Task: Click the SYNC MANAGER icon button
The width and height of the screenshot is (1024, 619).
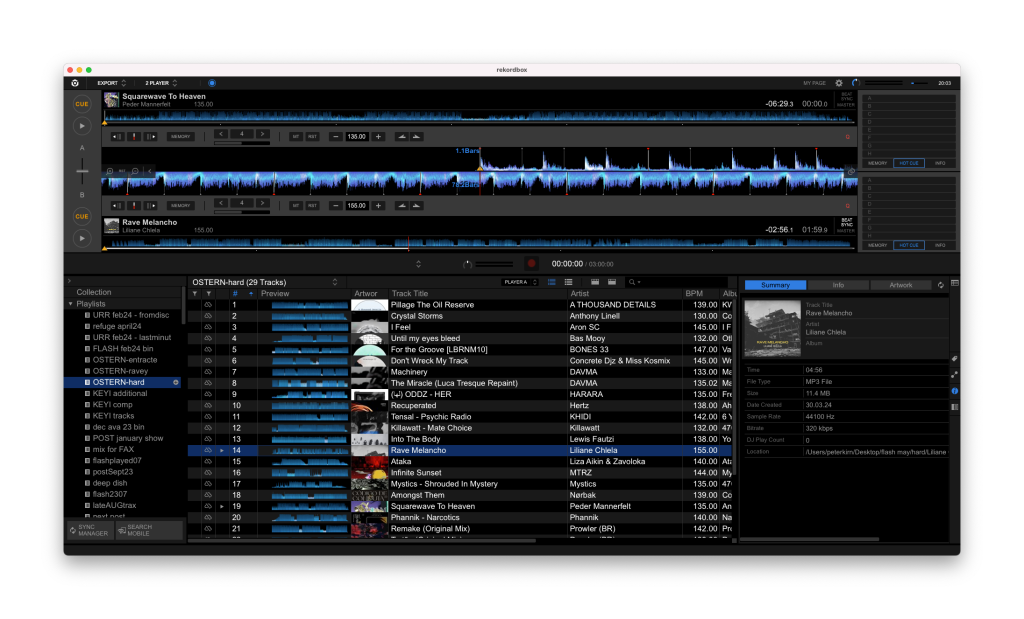Action: 89,531
